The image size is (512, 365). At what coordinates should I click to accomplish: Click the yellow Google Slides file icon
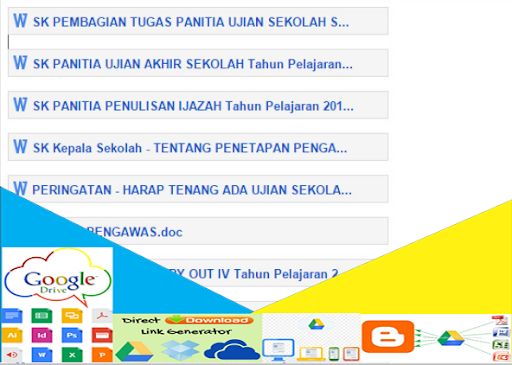(72, 316)
